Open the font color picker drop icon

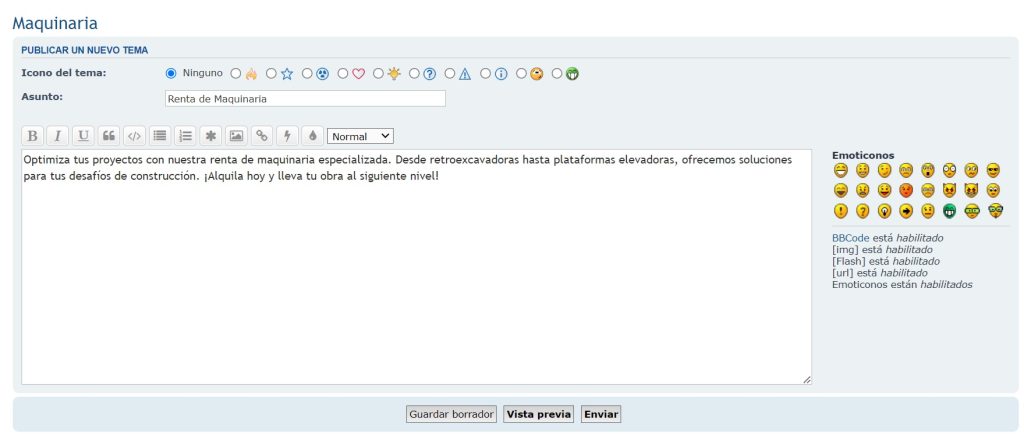(x=312, y=136)
